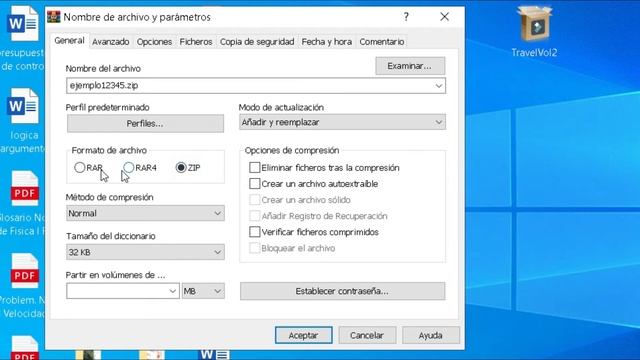Image resolution: width=640 pixels, height=360 pixels.
Task: Expand the volume size combo box
Action: click(x=173, y=291)
